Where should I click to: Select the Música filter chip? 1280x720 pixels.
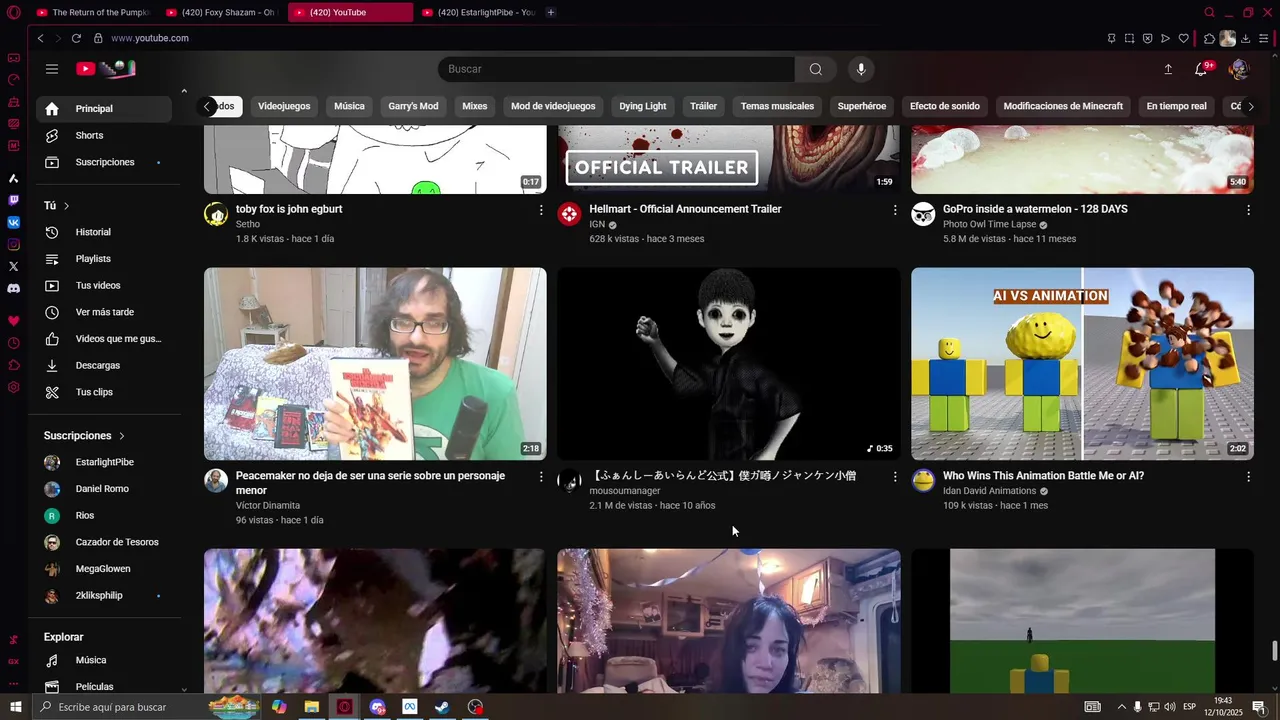coord(349,106)
